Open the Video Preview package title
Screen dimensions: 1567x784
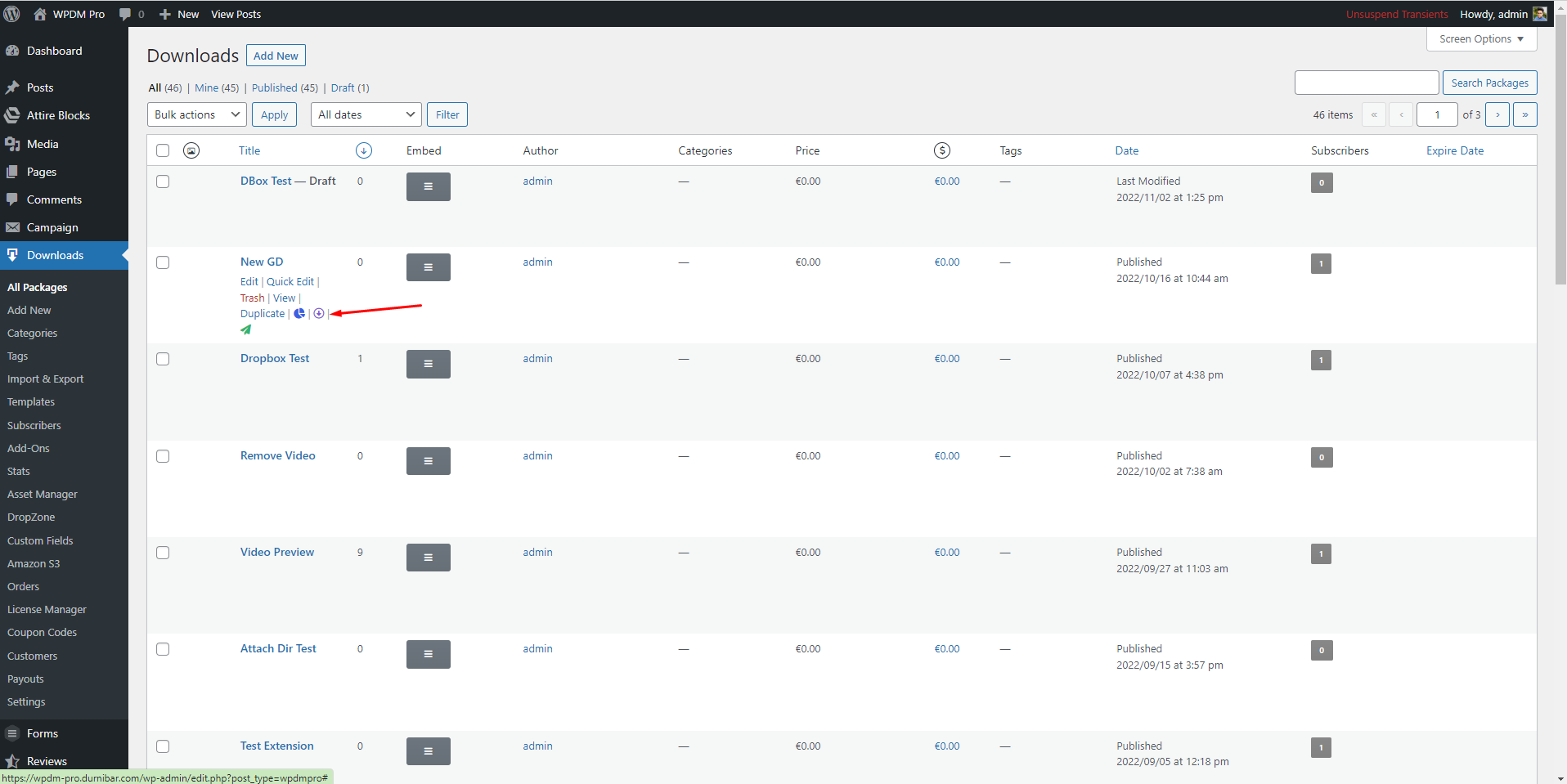[x=277, y=552]
